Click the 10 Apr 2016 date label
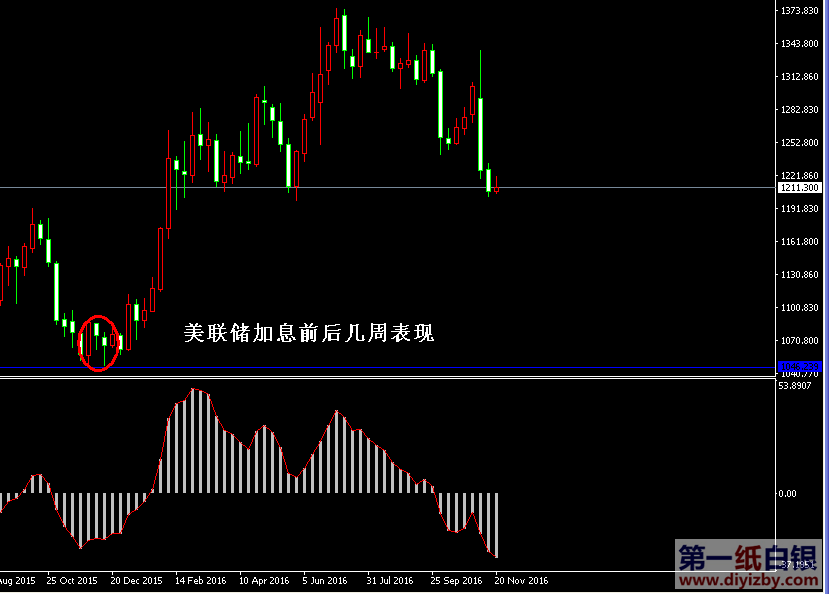 (x=262, y=580)
